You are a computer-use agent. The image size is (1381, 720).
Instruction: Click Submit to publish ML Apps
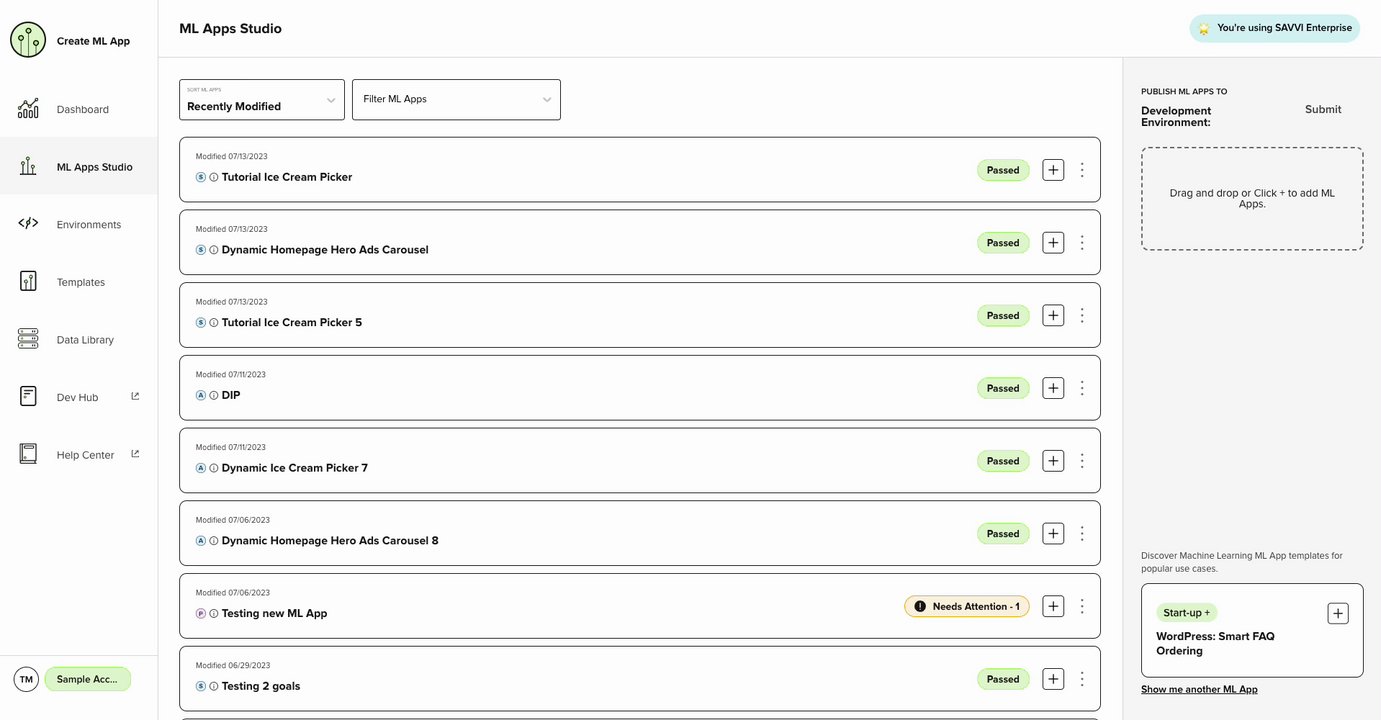tap(1322, 110)
